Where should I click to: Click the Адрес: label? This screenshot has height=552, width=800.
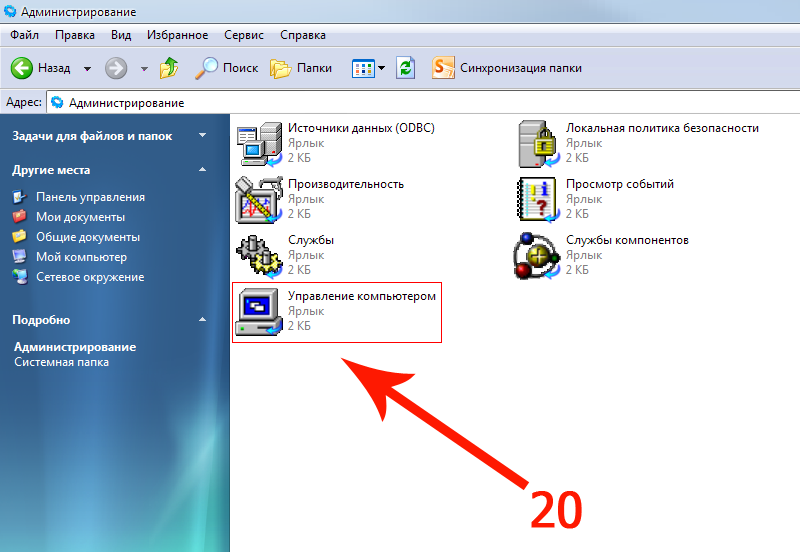pyautogui.click(x=23, y=102)
